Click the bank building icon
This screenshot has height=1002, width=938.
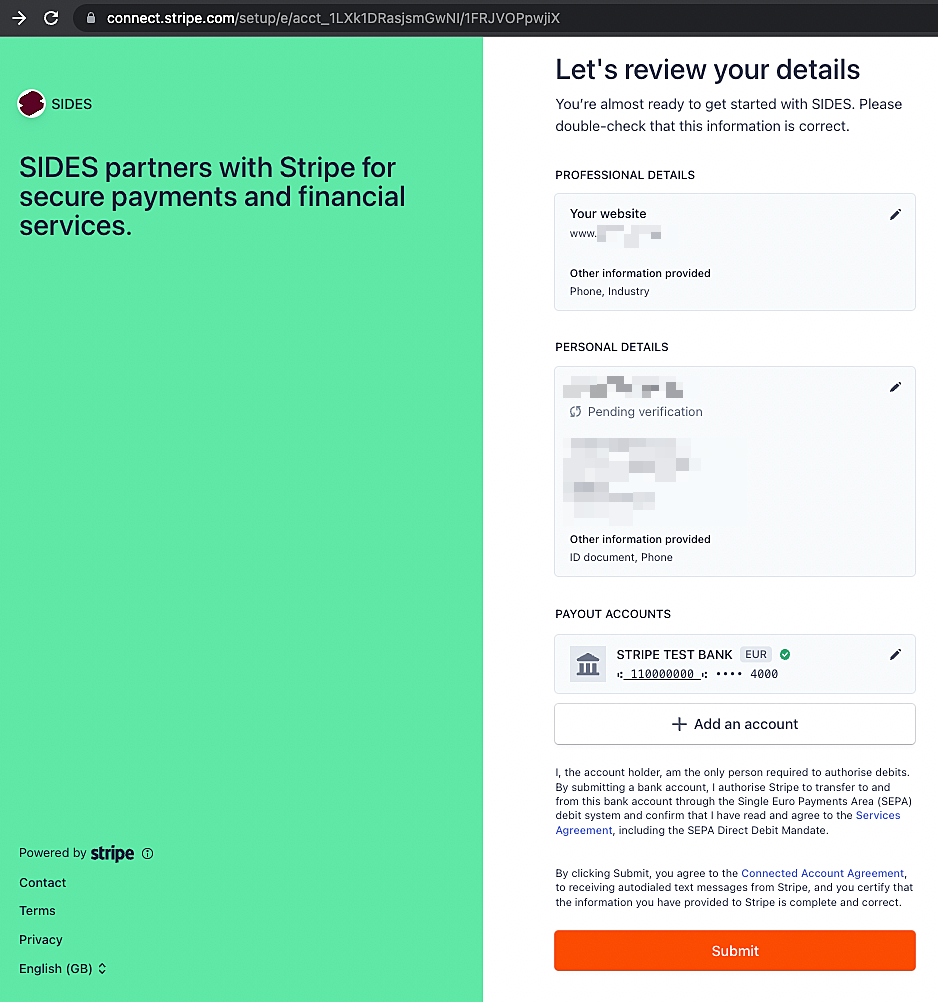(x=588, y=664)
